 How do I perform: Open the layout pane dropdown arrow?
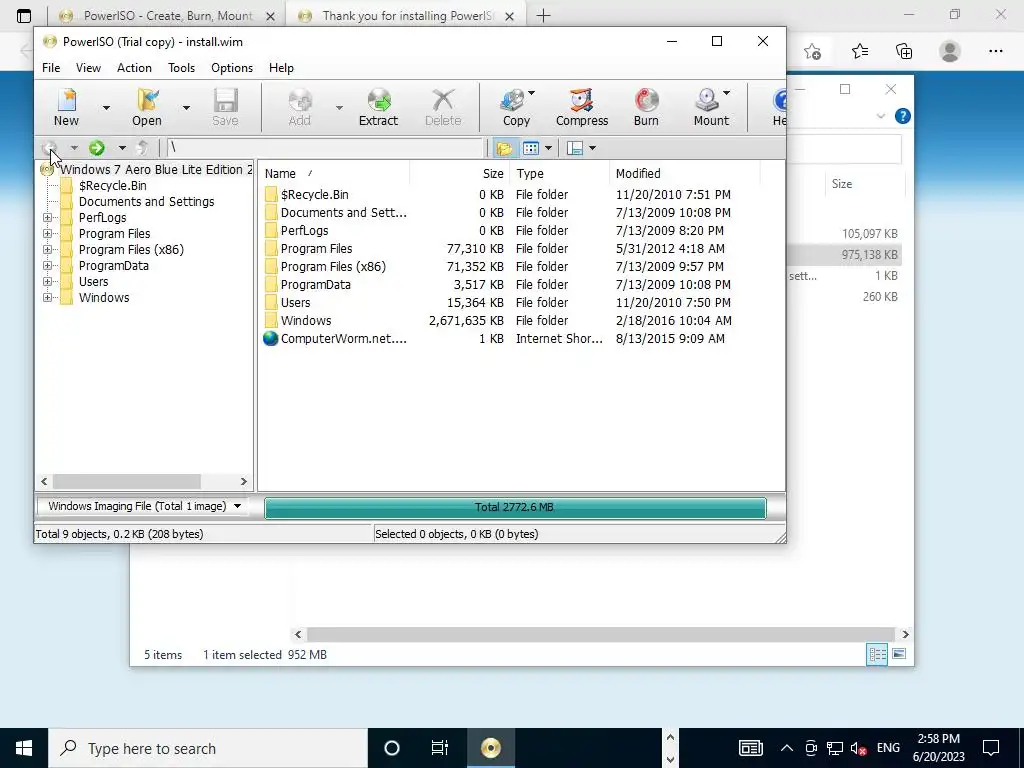click(x=592, y=148)
